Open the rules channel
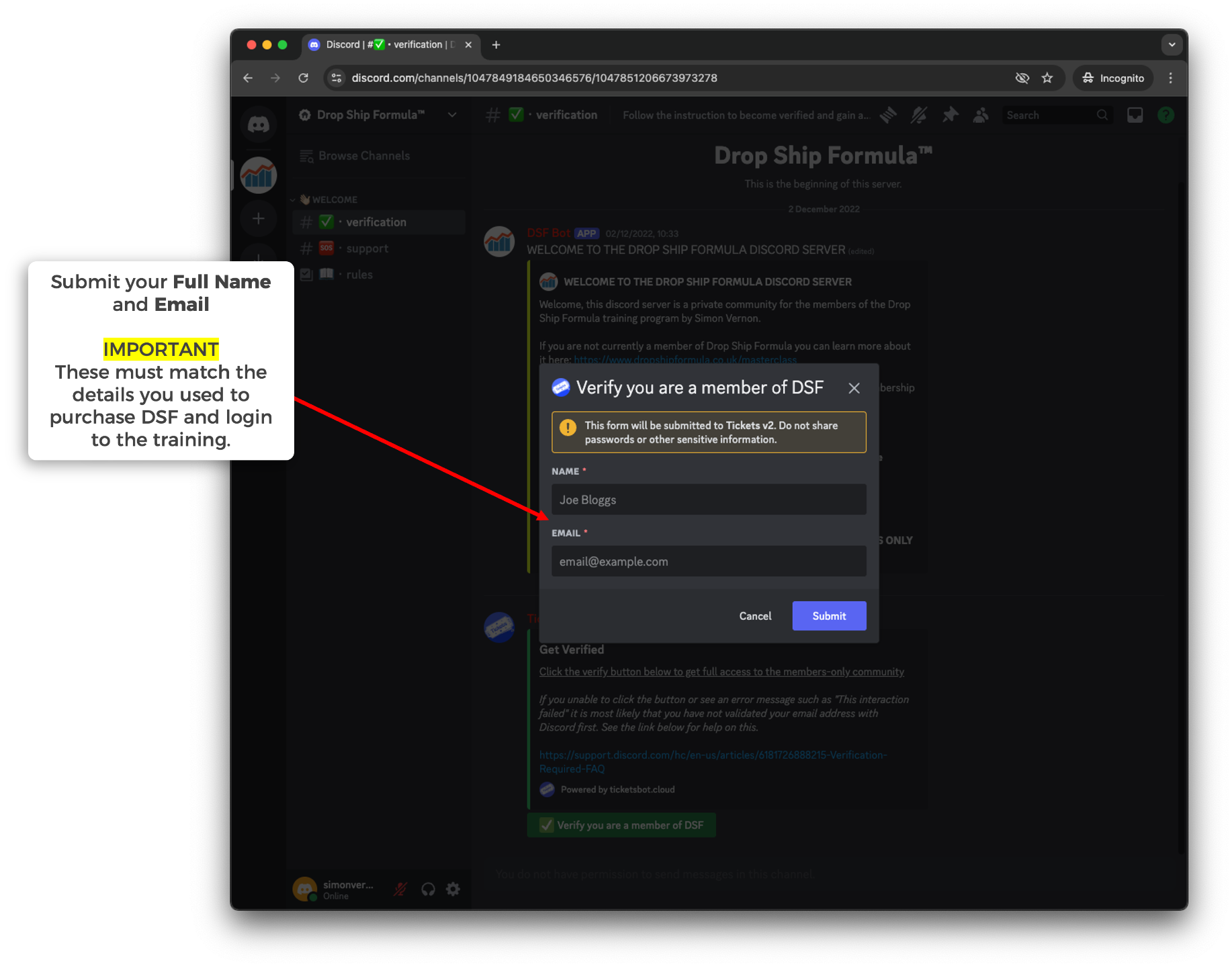Image resolution: width=1232 pixels, height=967 pixels. pos(379,275)
